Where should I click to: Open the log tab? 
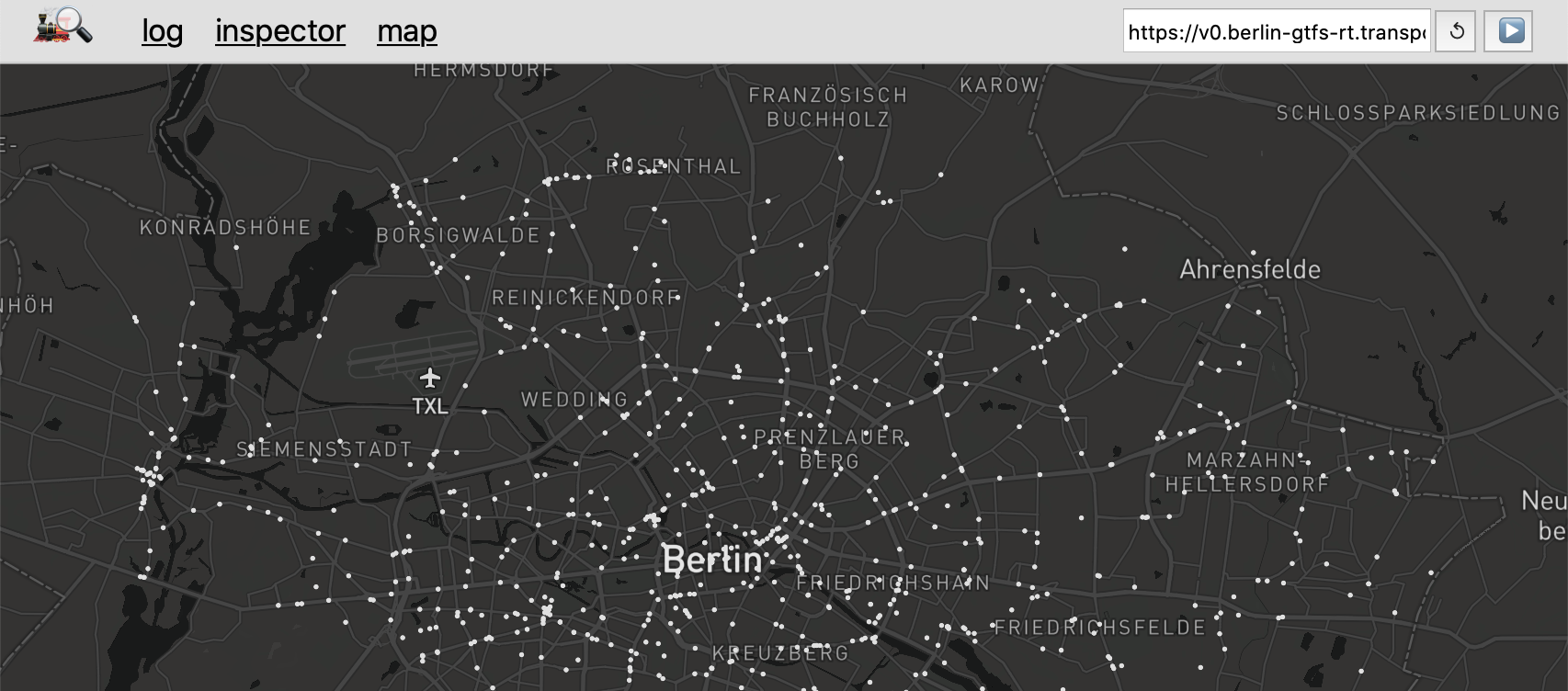point(163,31)
